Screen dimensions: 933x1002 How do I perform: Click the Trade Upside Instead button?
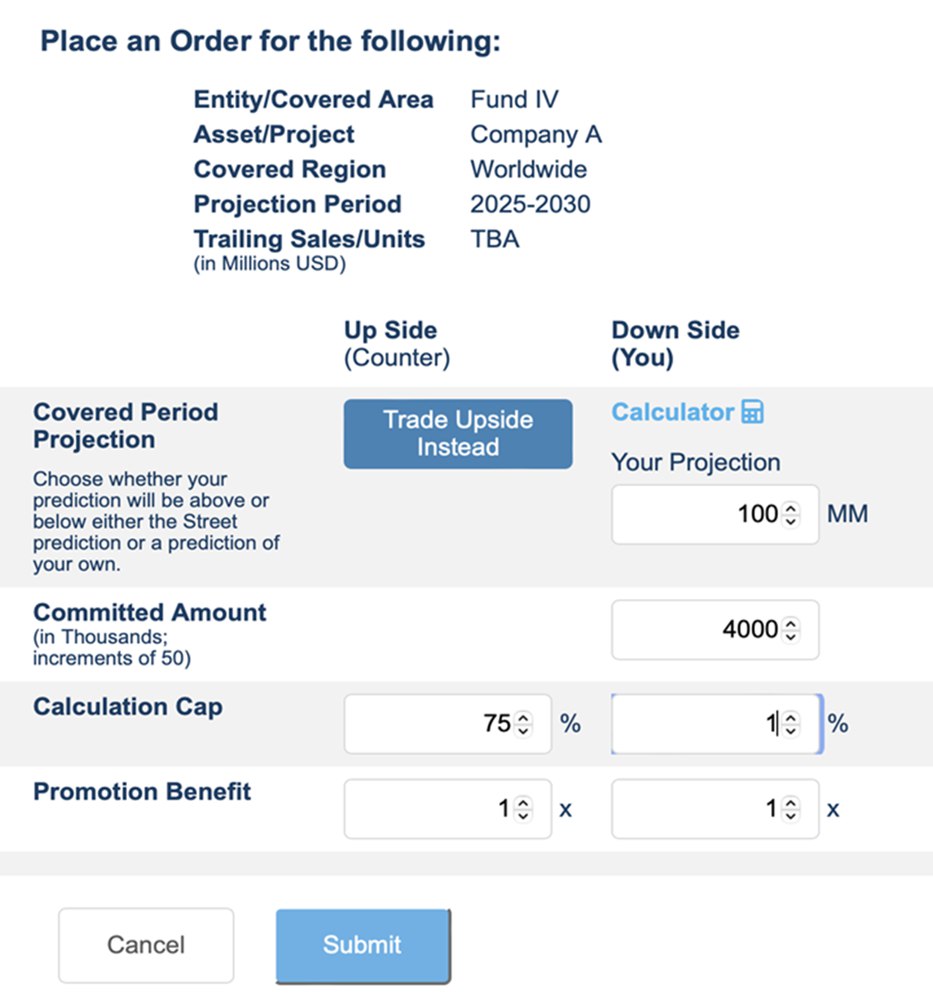pos(458,434)
